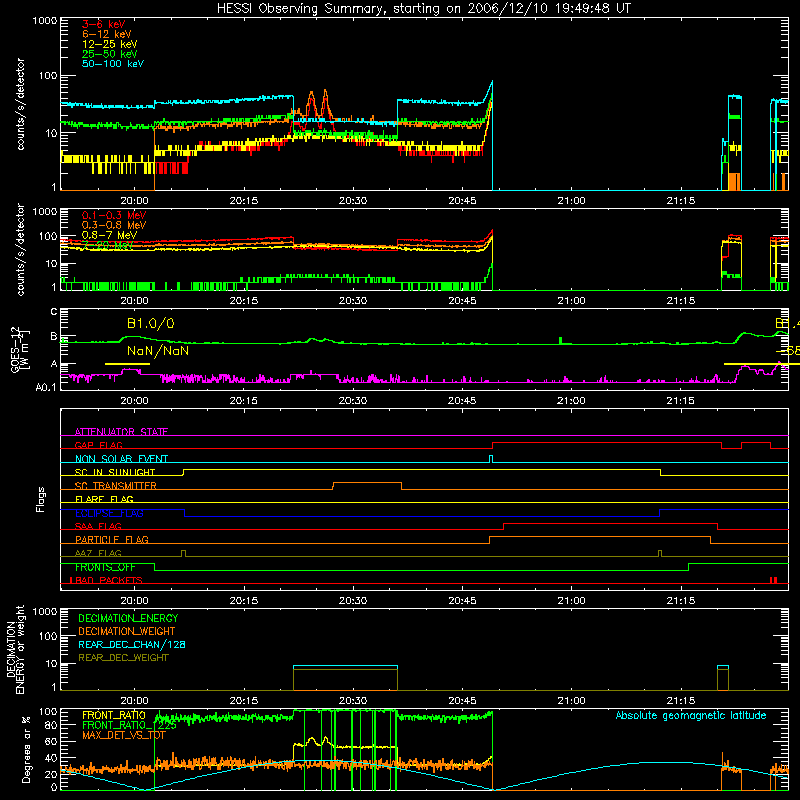Image resolution: width=800 pixels, height=800 pixels.
Task: Click 21:15 tick label under the decimation panel
Action: [x=681, y=701]
